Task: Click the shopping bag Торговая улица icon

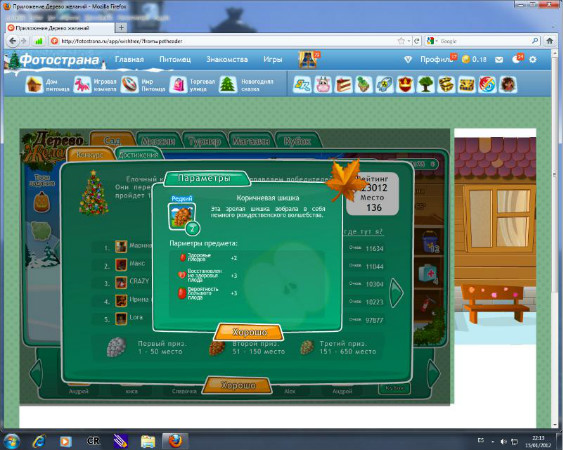Action: (178, 85)
